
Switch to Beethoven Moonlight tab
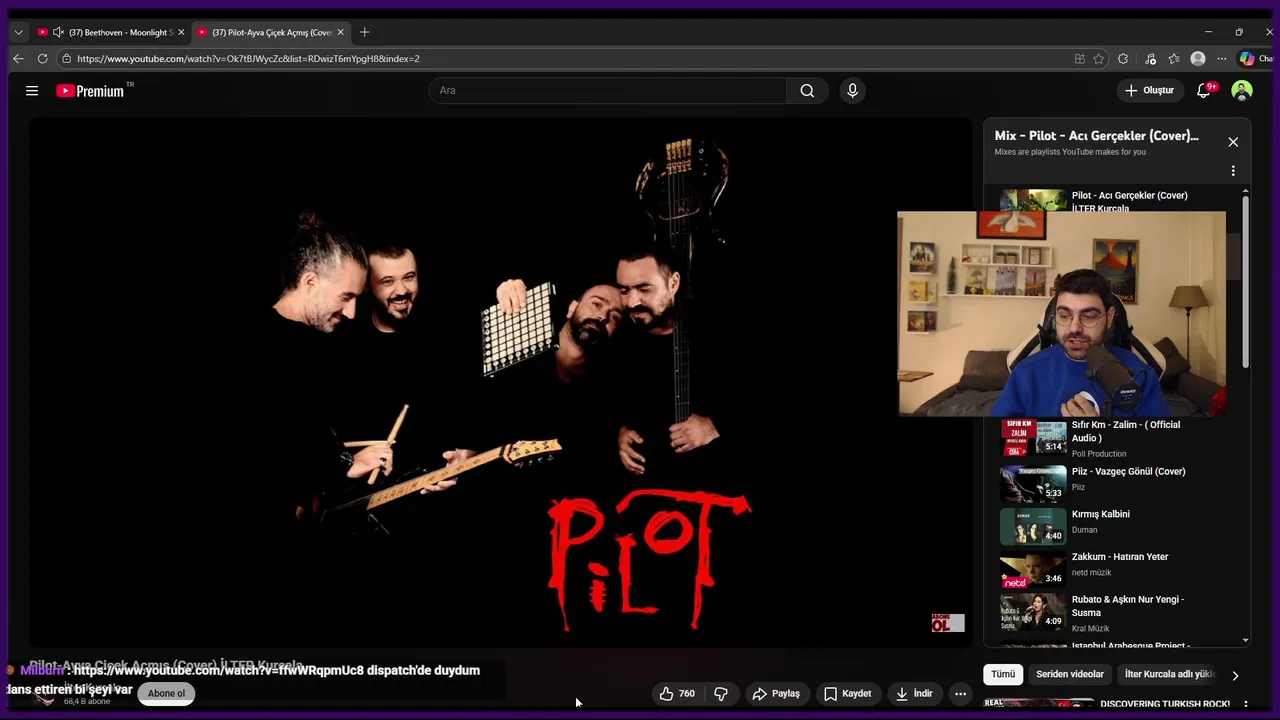111,32
